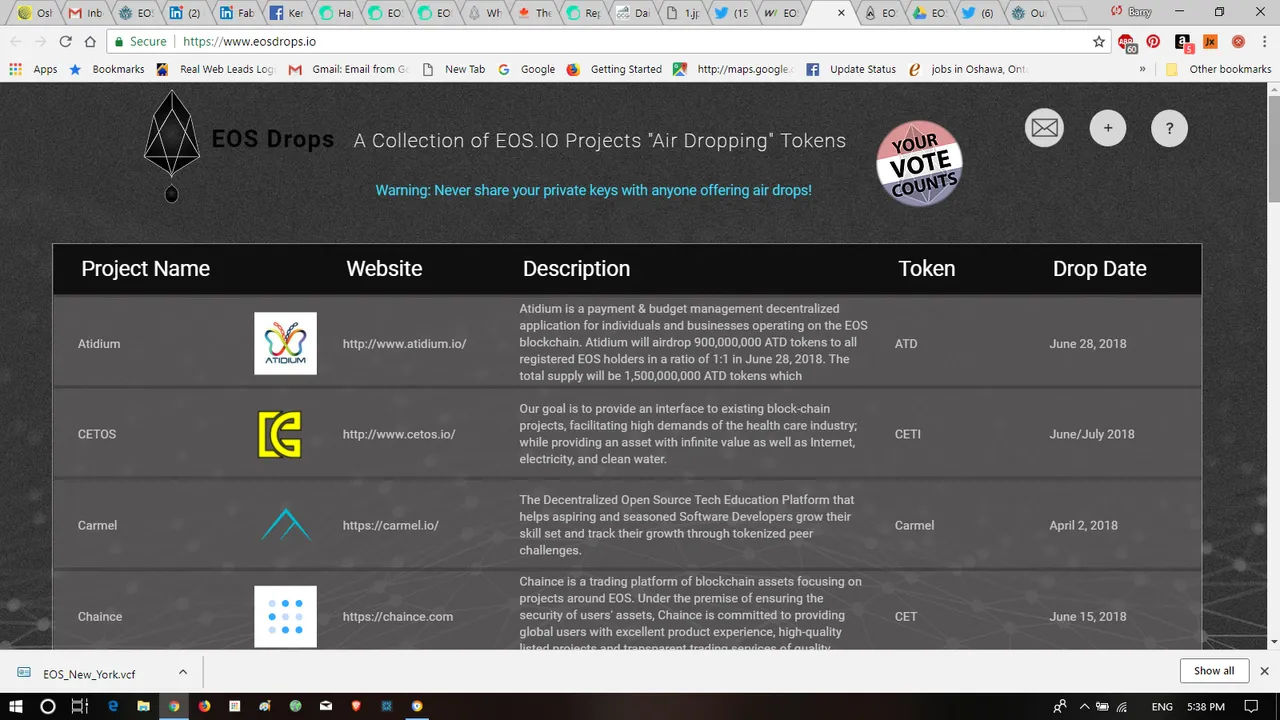
Task: Open Task View on the taskbar
Action: click(x=79, y=706)
